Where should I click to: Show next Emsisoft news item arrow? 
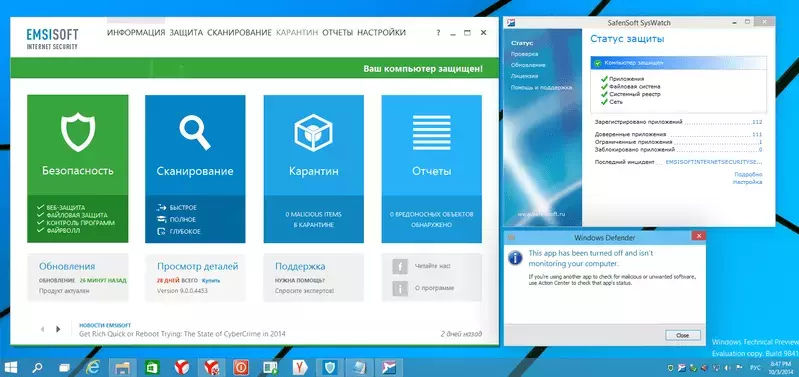pos(58,329)
